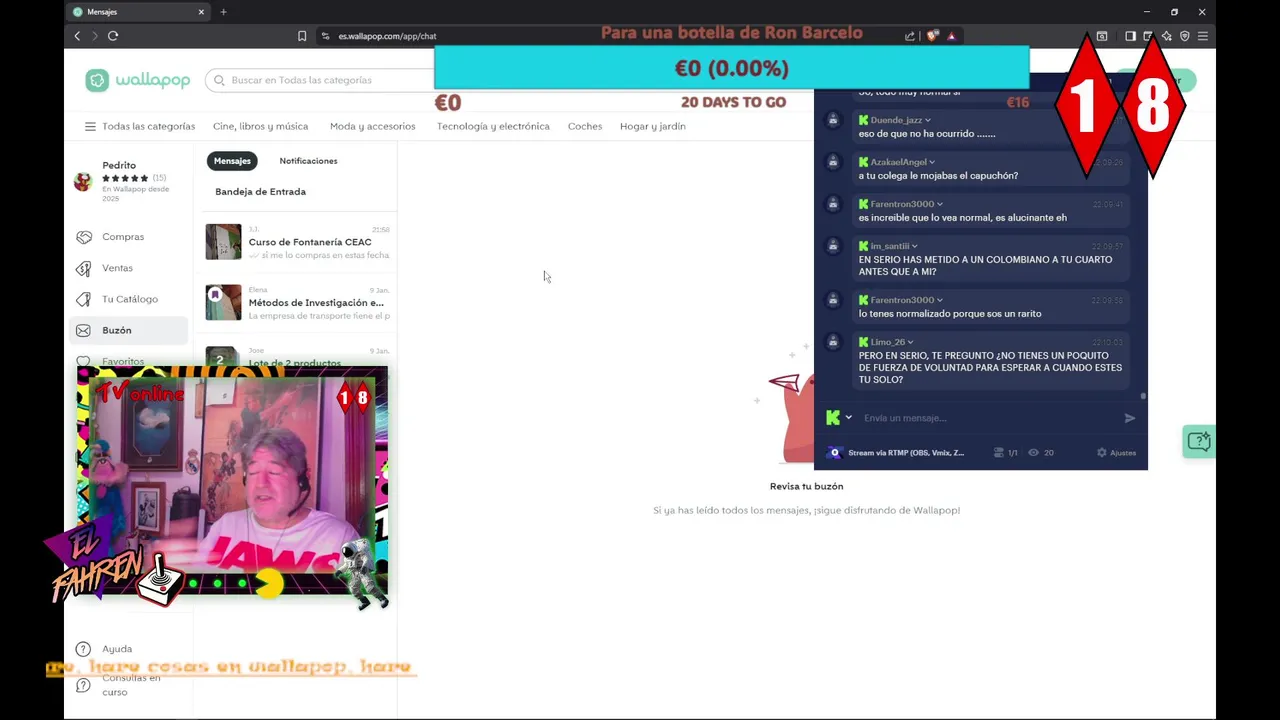Viewport: 1280px width, 720px height.
Task: Open Buzón in the left sidebar
Action: point(128,330)
